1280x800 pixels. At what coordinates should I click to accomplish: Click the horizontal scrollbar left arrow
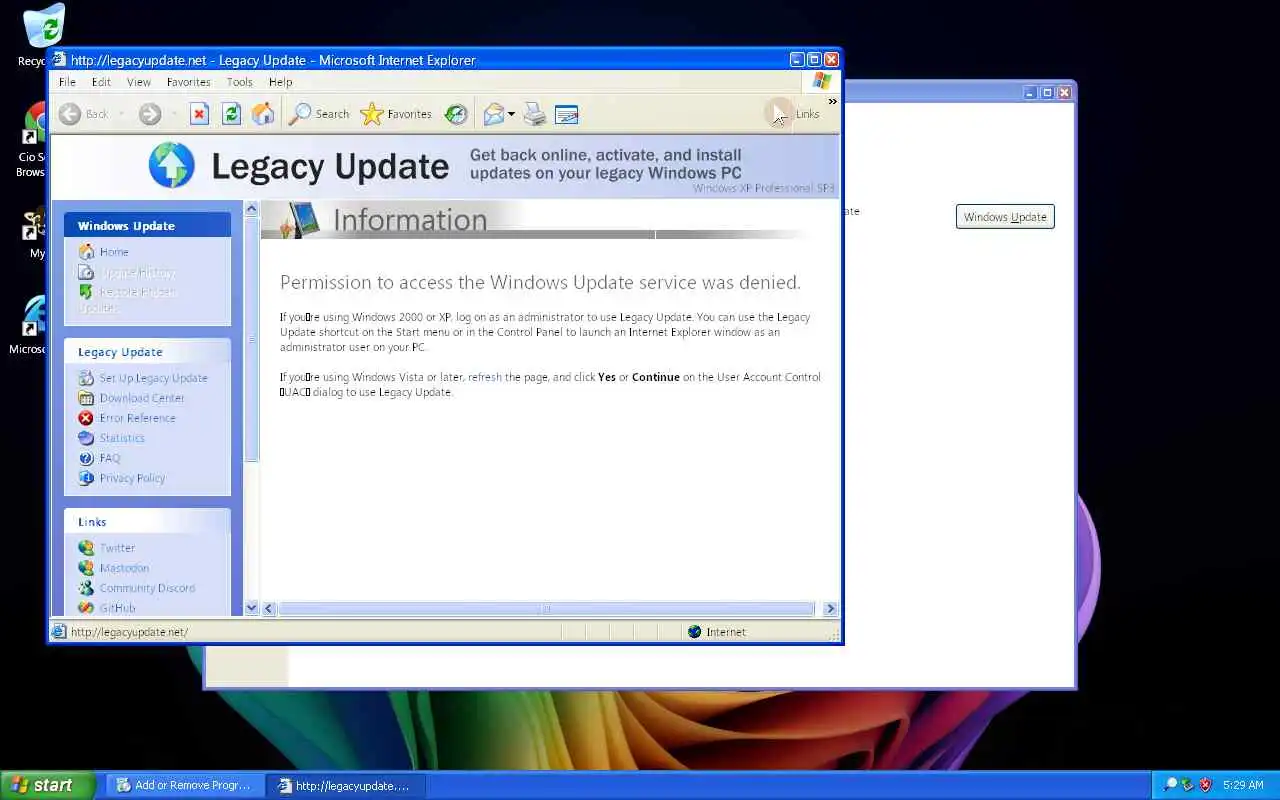tap(268, 608)
